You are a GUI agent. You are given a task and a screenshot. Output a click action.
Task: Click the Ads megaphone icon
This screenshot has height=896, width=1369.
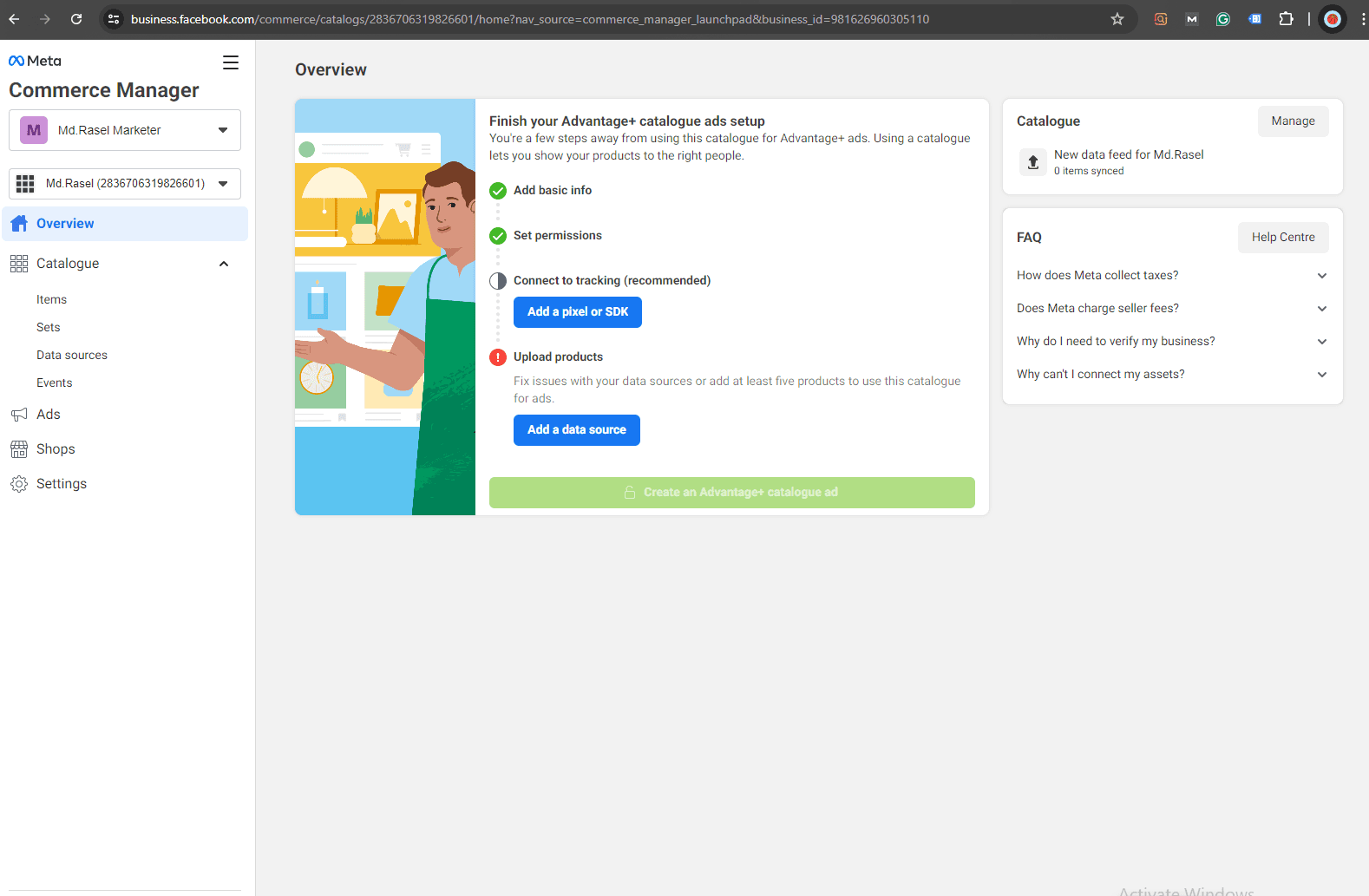pyautogui.click(x=19, y=415)
